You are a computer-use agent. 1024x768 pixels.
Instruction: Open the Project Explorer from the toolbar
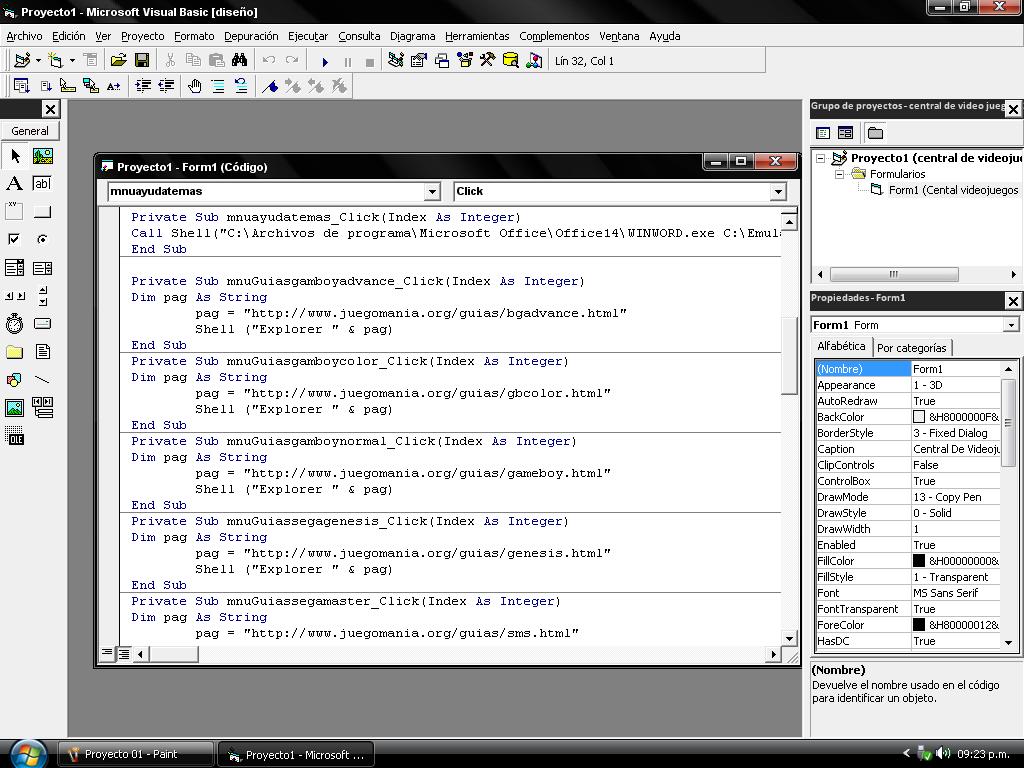pyautogui.click(x=395, y=61)
